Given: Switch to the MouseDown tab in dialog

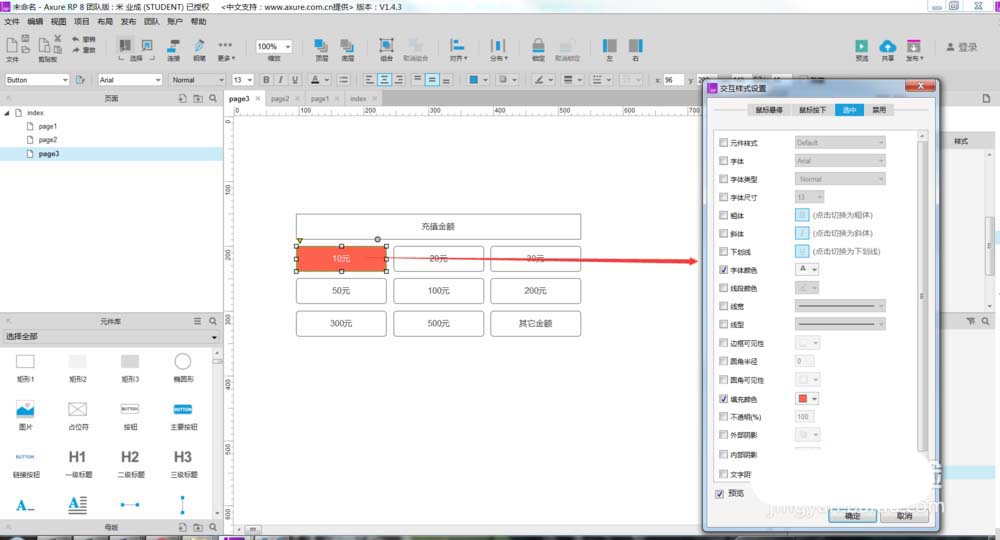Looking at the screenshot, I should tap(812, 110).
